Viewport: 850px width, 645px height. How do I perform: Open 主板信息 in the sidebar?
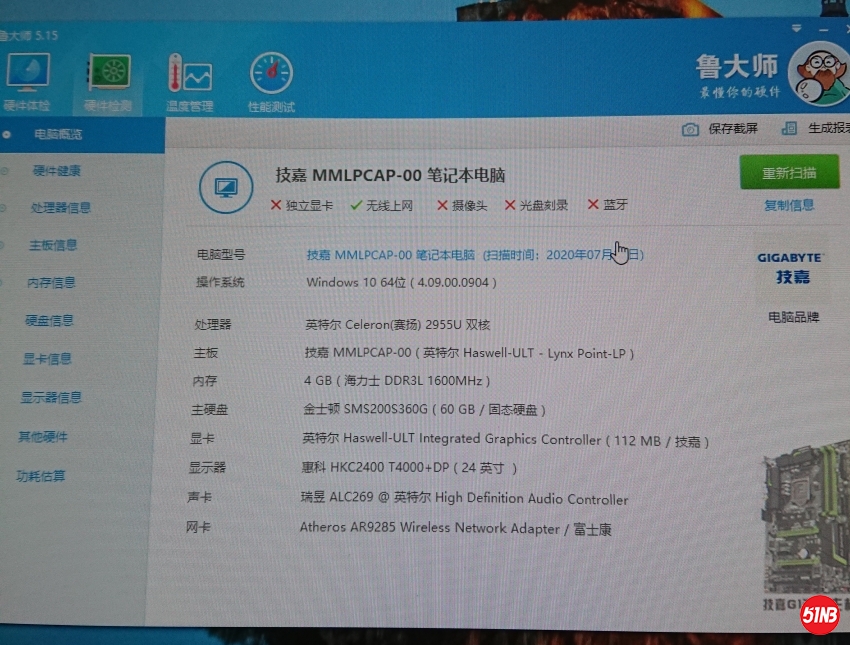pos(53,245)
